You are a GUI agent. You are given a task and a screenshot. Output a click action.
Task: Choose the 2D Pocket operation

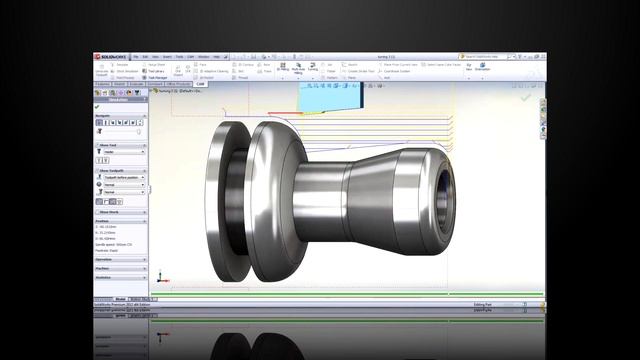(x=204, y=78)
